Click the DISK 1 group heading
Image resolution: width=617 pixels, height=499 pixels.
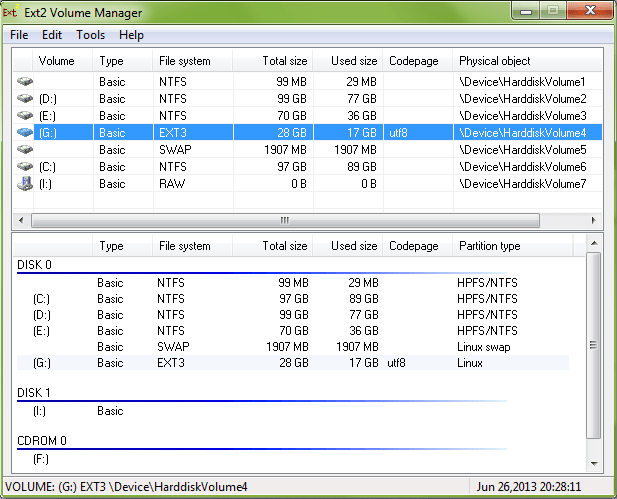[x=33, y=393]
